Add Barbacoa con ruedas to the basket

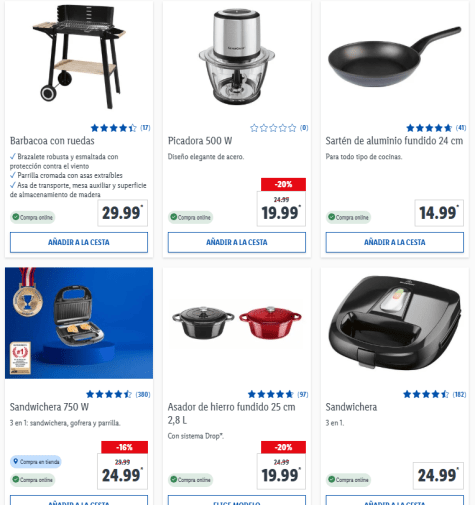[79, 242]
